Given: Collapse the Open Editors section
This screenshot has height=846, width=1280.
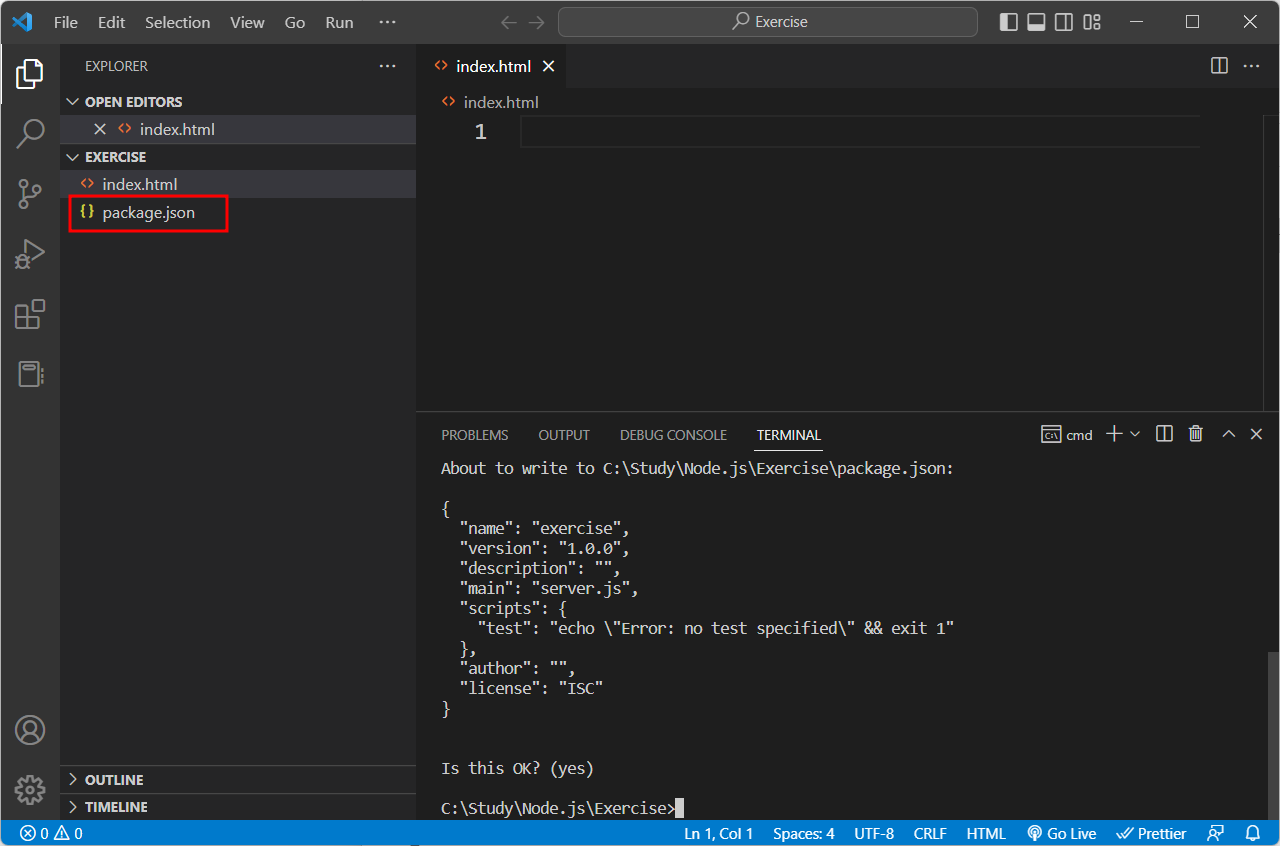Looking at the screenshot, I should pyautogui.click(x=72, y=101).
